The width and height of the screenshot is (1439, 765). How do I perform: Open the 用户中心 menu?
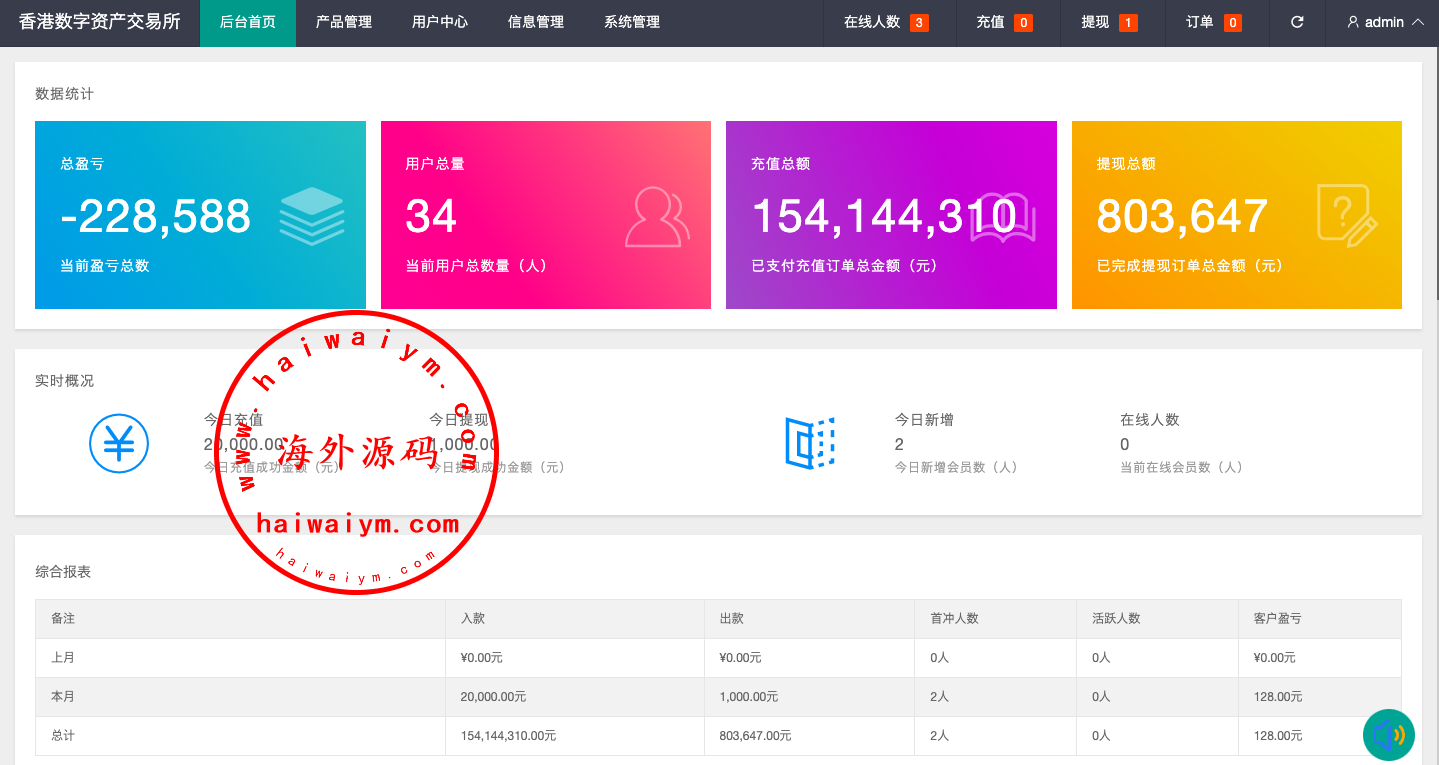tap(440, 22)
